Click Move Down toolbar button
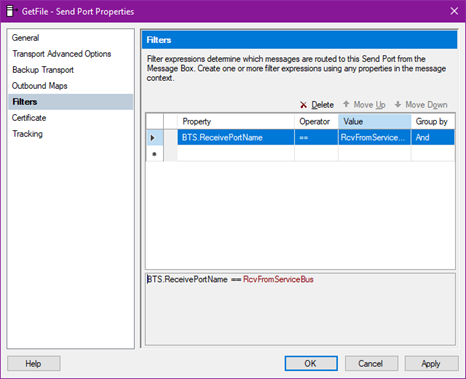Screen dimensions: 466x379 point(421,105)
